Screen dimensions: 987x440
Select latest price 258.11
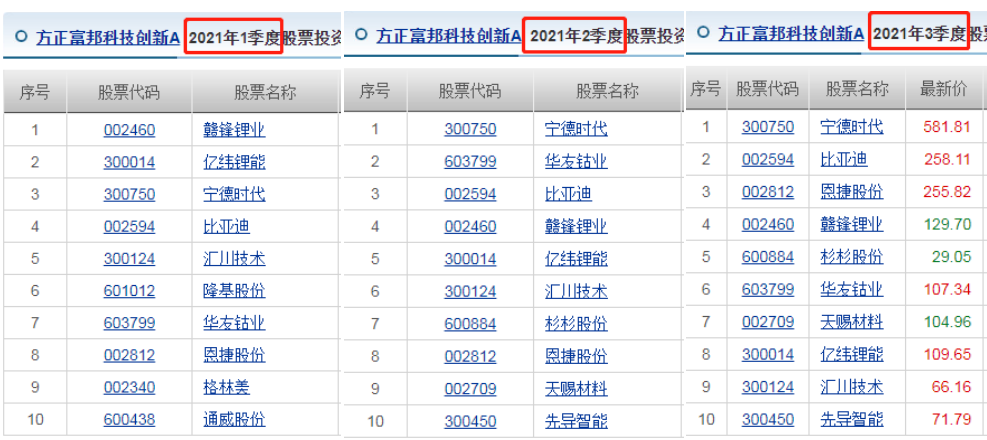coord(947,159)
